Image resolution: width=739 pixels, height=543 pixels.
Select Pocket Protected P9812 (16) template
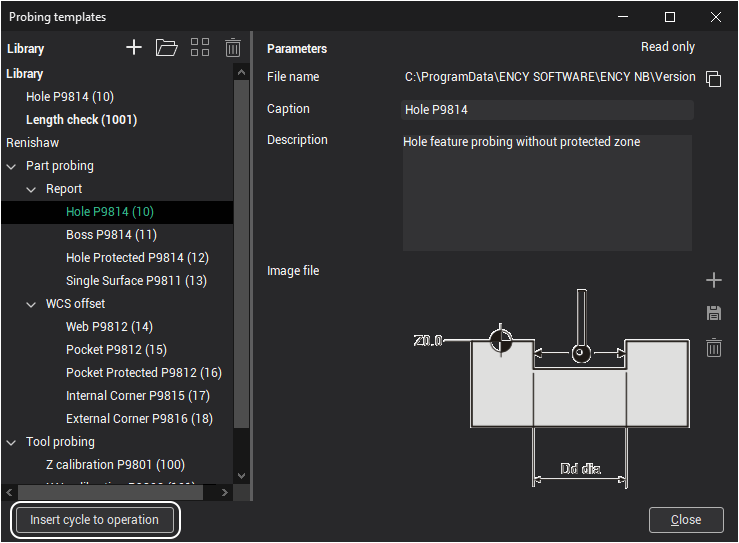(143, 373)
